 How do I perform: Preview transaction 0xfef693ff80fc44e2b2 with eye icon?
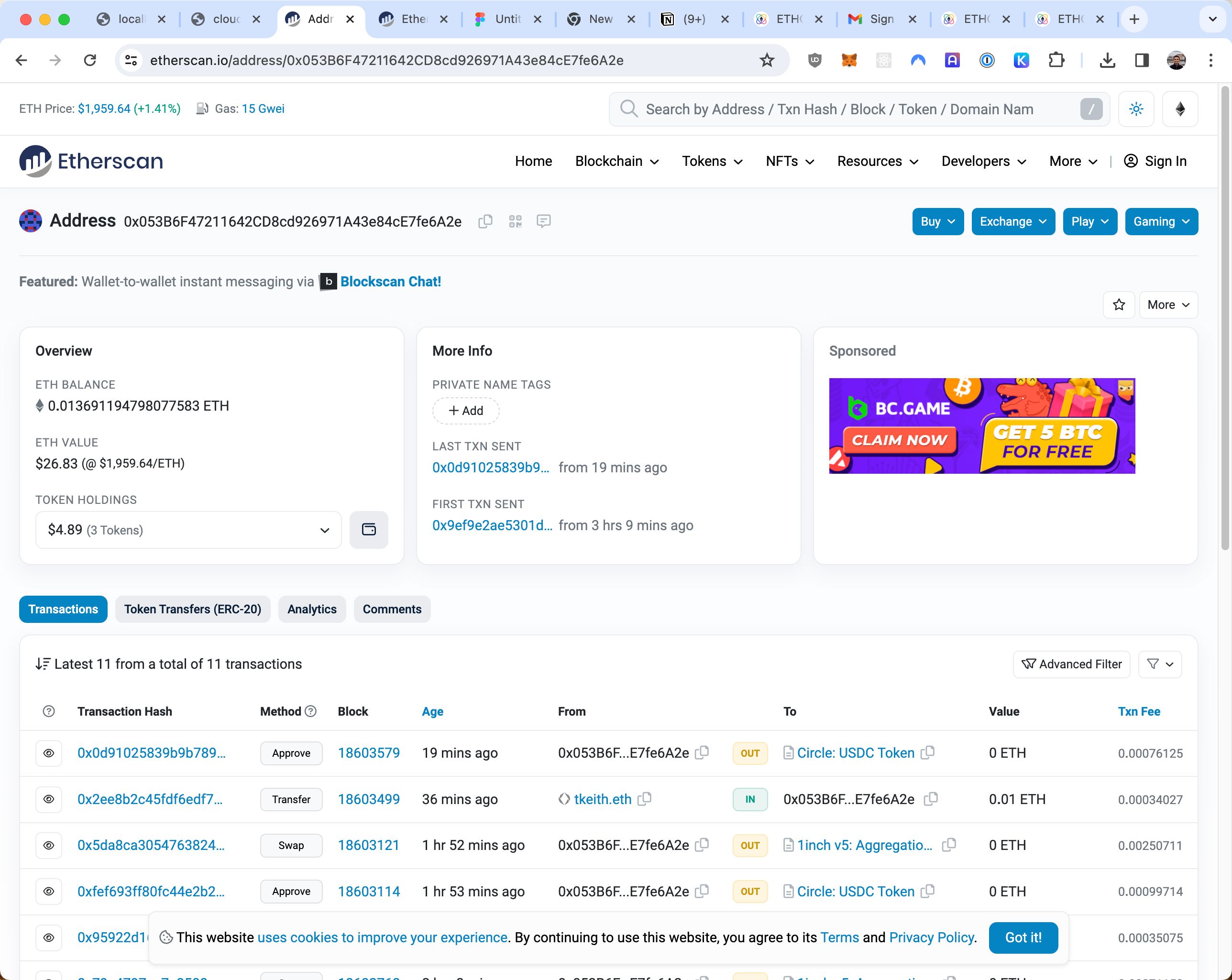(x=49, y=892)
